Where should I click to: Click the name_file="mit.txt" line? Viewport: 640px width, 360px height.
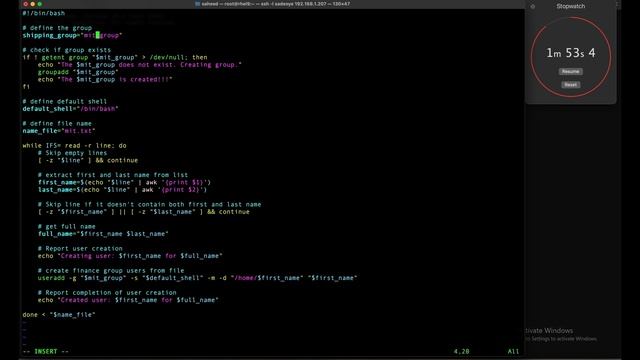pos(59,131)
